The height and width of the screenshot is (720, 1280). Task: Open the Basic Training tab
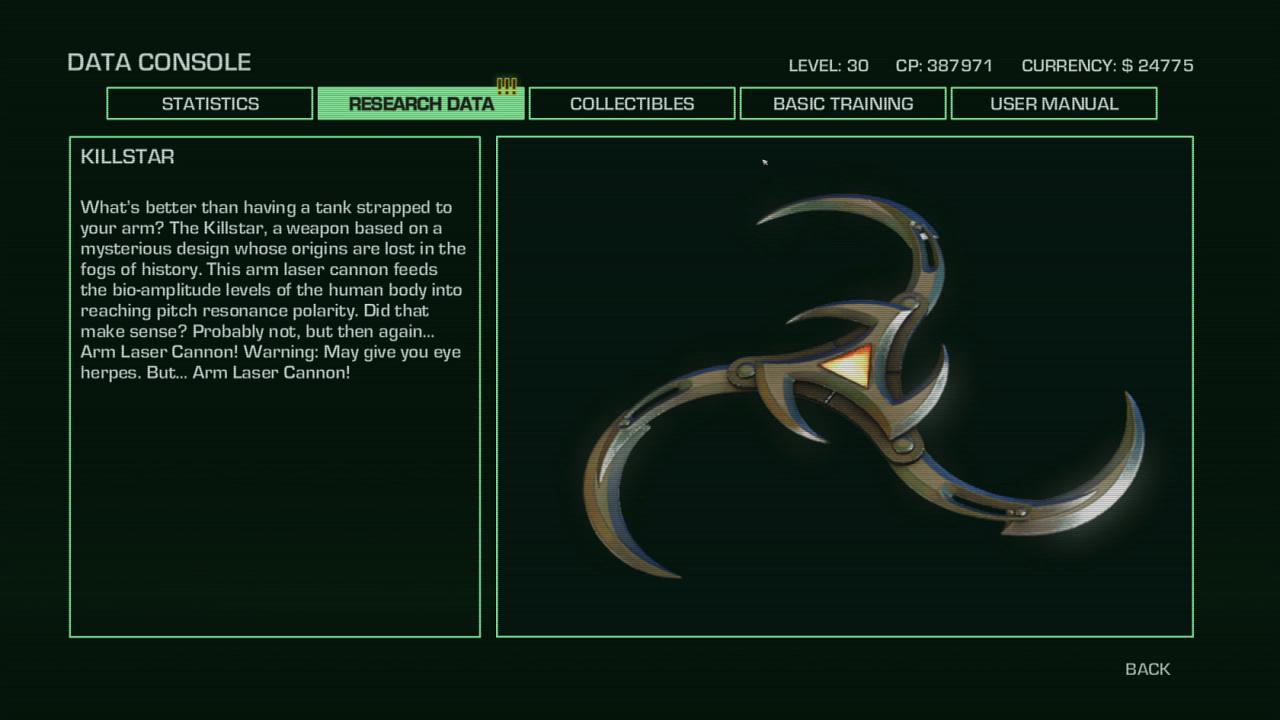[843, 104]
